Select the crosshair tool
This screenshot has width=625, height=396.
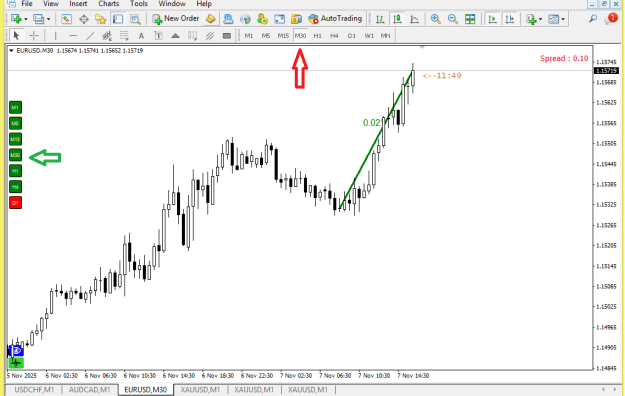coord(34,36)
